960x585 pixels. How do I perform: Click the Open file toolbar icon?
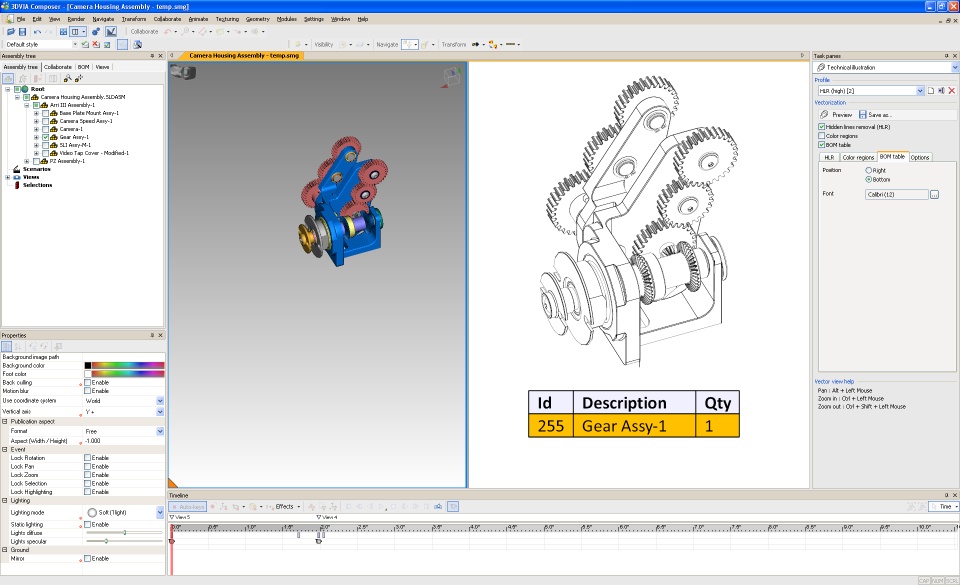click(10, 31)
